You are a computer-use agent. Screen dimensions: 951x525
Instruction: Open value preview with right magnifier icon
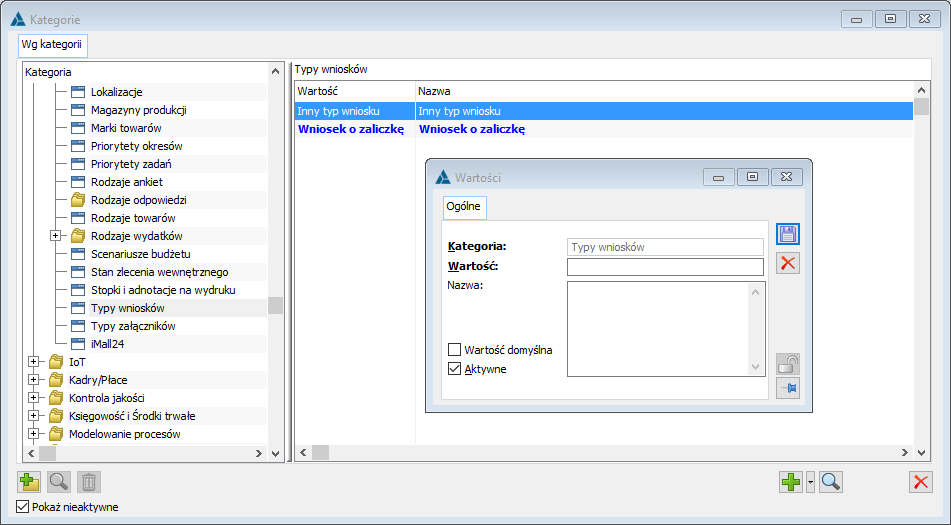click(831, 482)
